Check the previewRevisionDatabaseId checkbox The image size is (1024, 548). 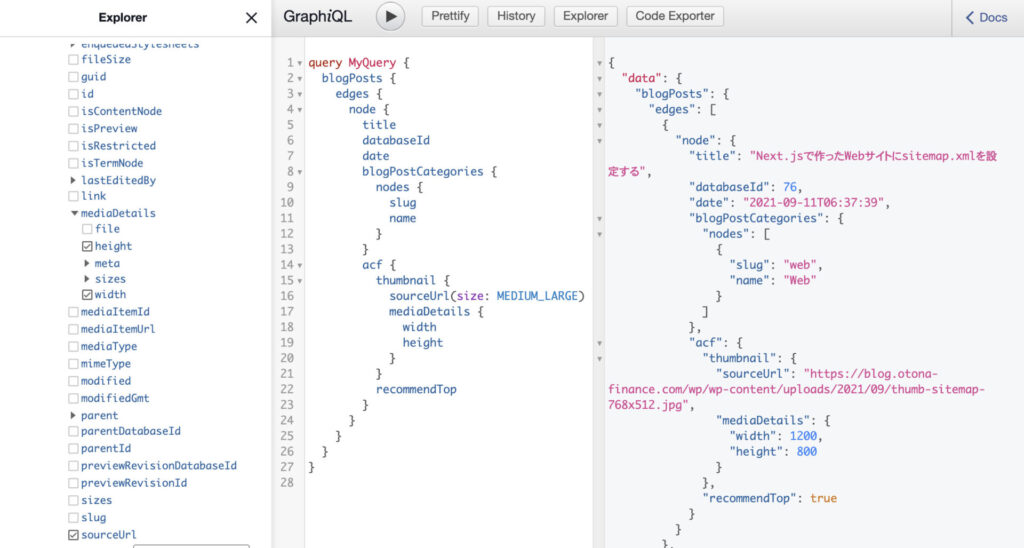click(x=73, y=466)
